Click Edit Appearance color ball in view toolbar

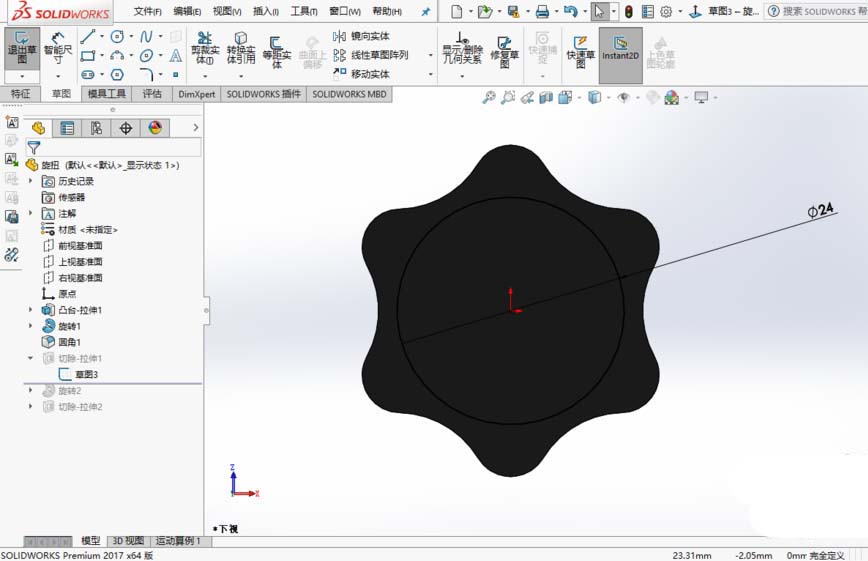[x=671, y=97]
